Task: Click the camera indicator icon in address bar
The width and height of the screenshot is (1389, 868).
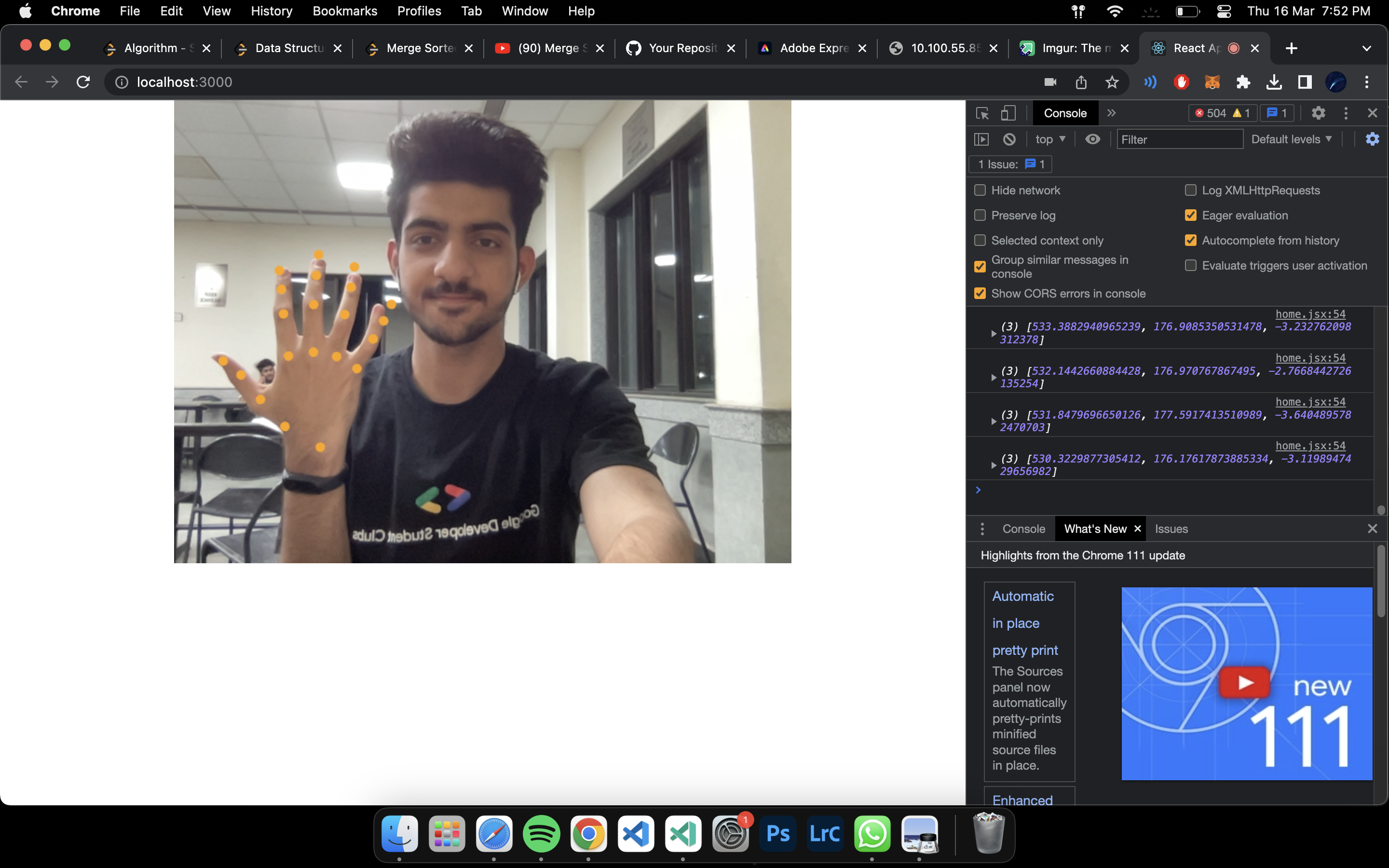Action: 1050,82
